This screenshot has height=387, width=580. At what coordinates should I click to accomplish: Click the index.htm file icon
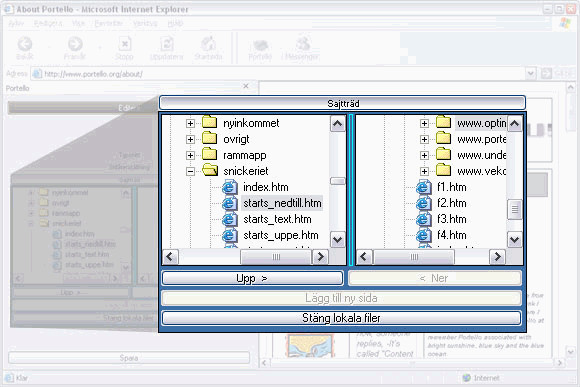coord(230,187)
